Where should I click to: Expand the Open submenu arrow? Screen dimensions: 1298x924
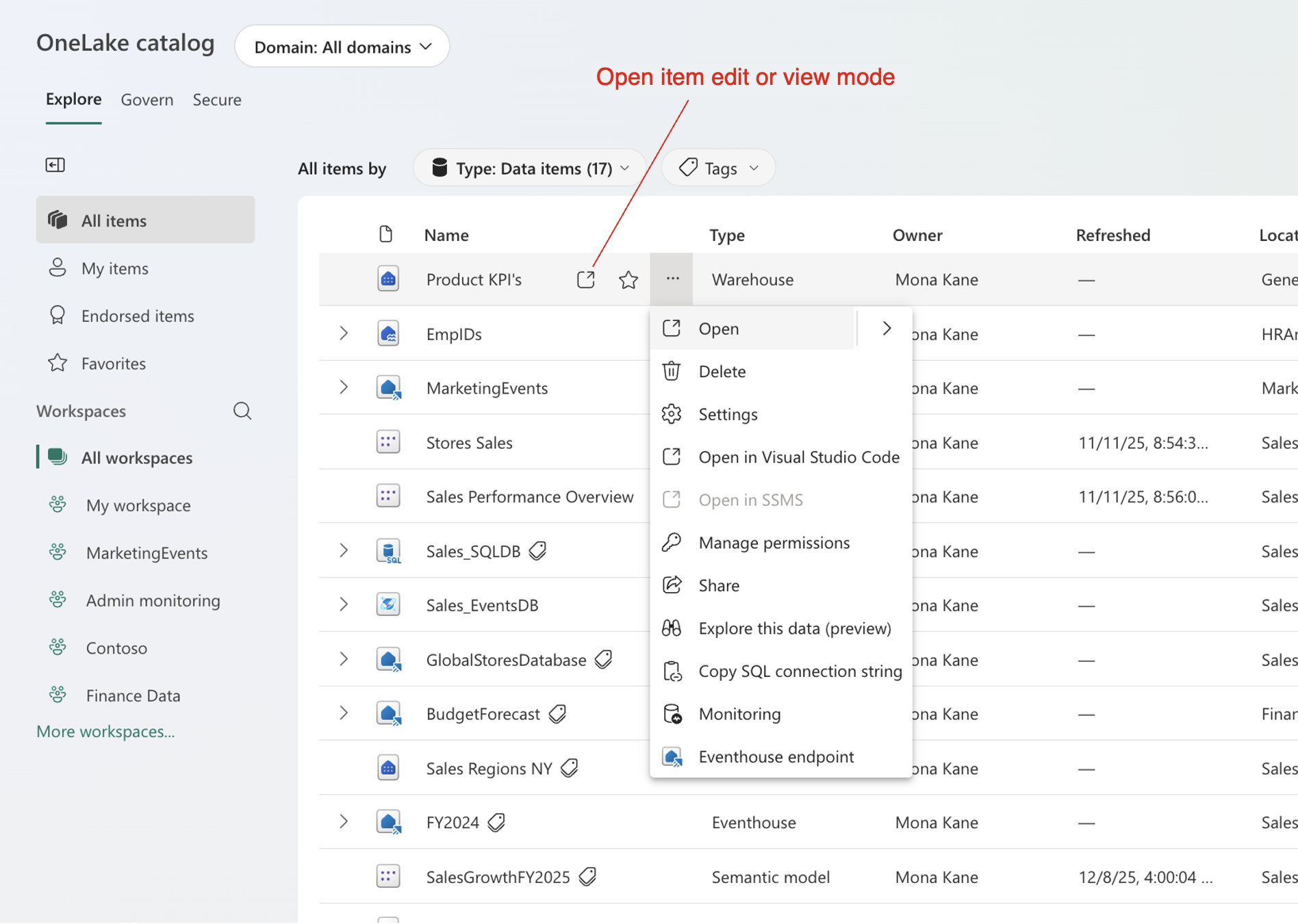click(887, 329)
